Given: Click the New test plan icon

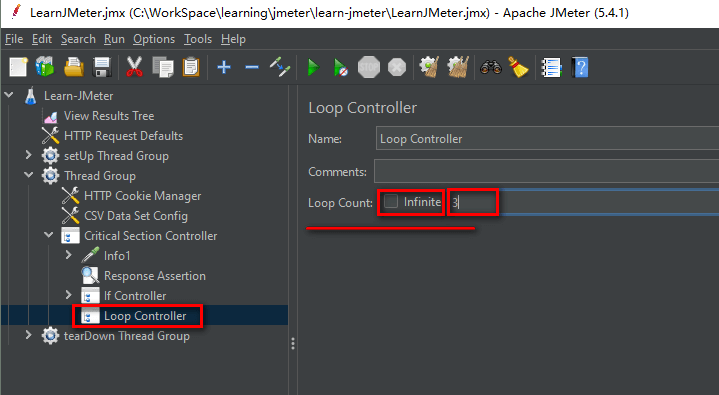Looking at the screenshot, I should pos(18,67).
